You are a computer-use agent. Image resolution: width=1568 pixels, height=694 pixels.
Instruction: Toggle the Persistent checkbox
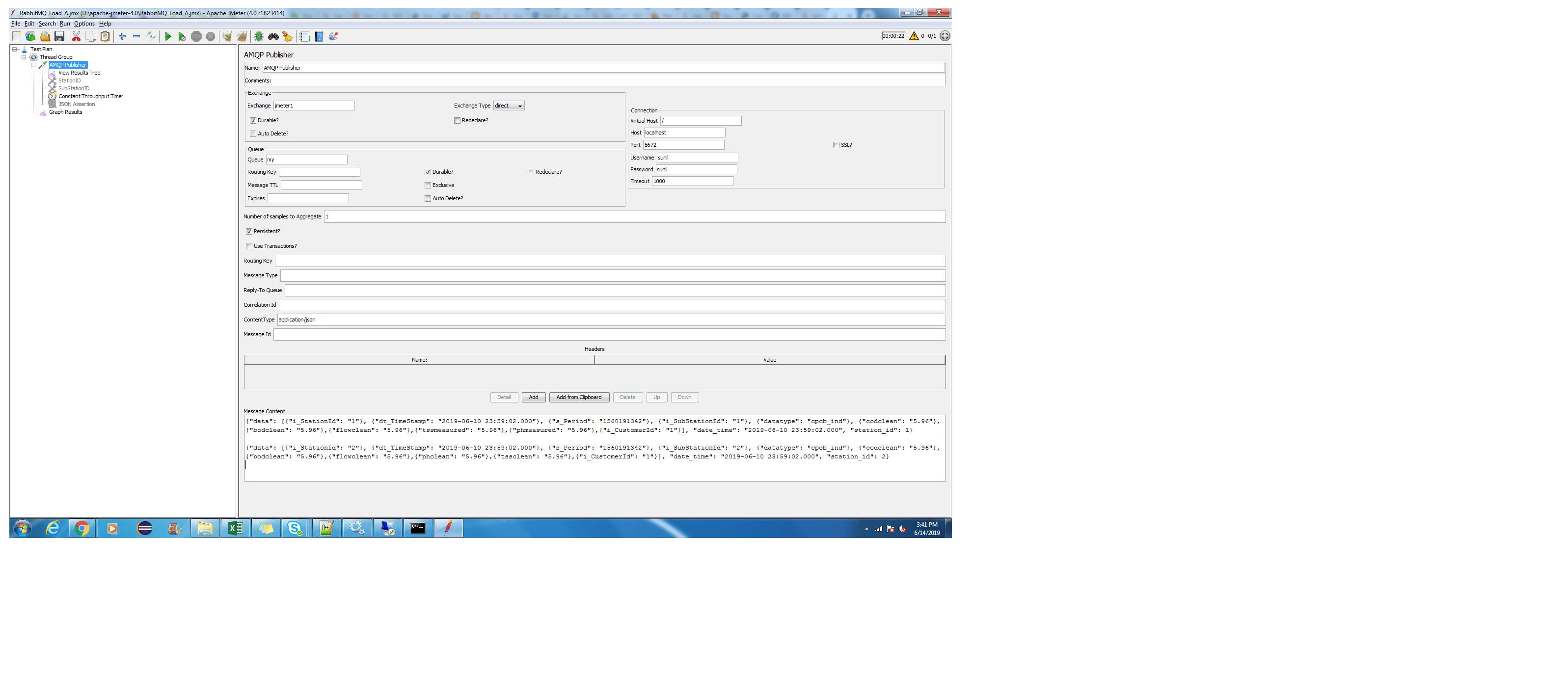tap(249, 231)
